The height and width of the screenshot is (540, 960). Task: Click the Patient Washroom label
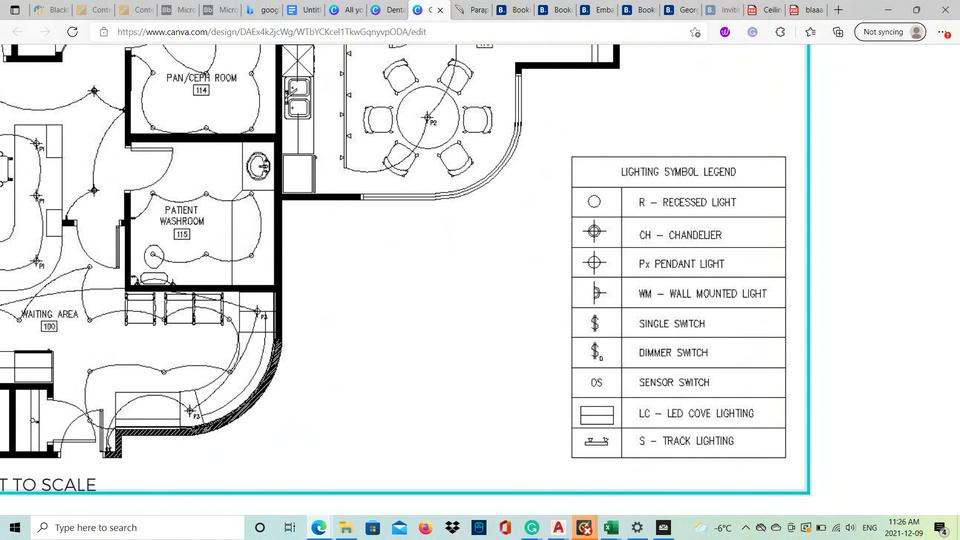tap(182, 216)
